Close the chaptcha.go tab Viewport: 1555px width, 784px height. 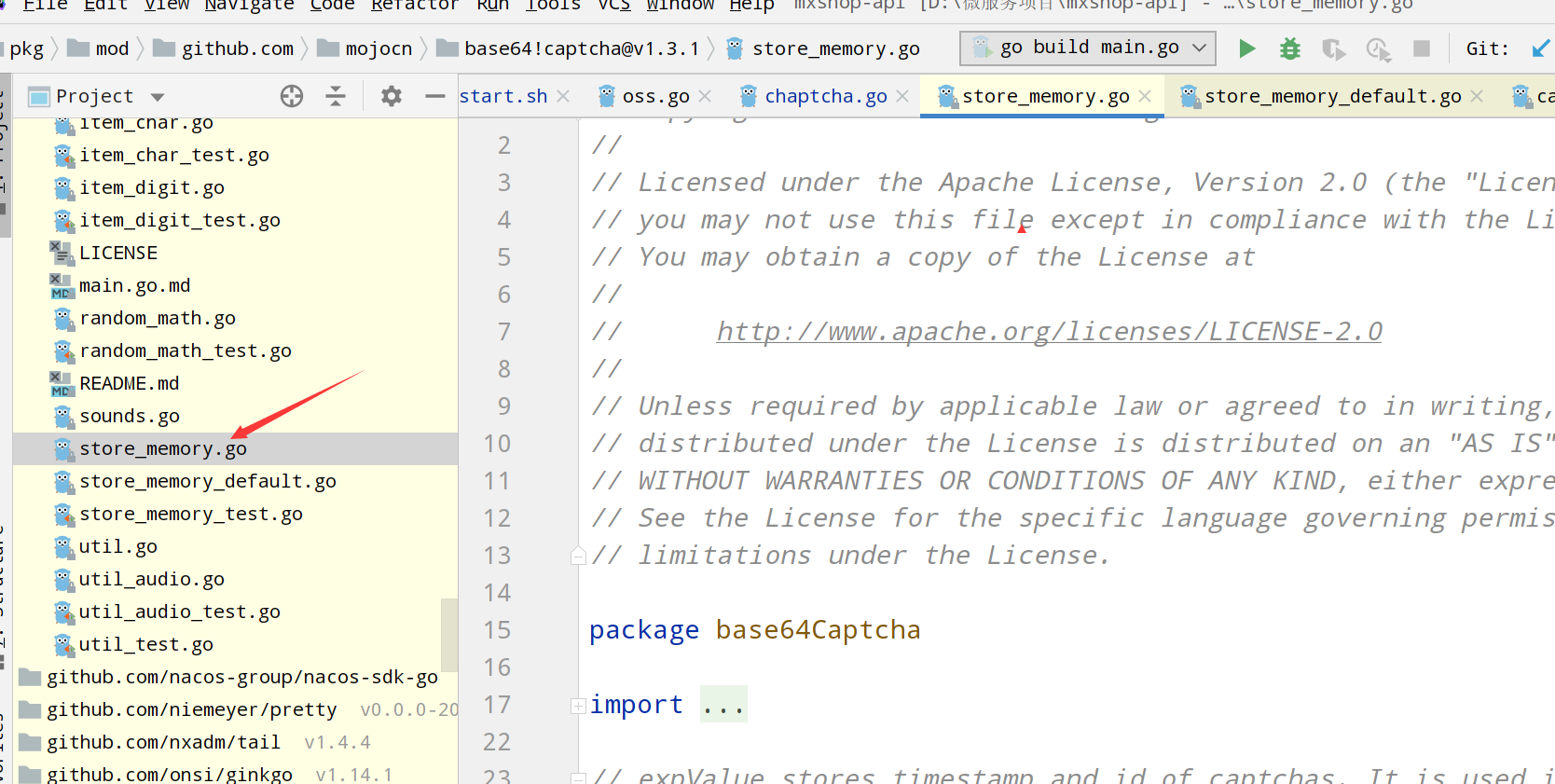tap(902, 96)
